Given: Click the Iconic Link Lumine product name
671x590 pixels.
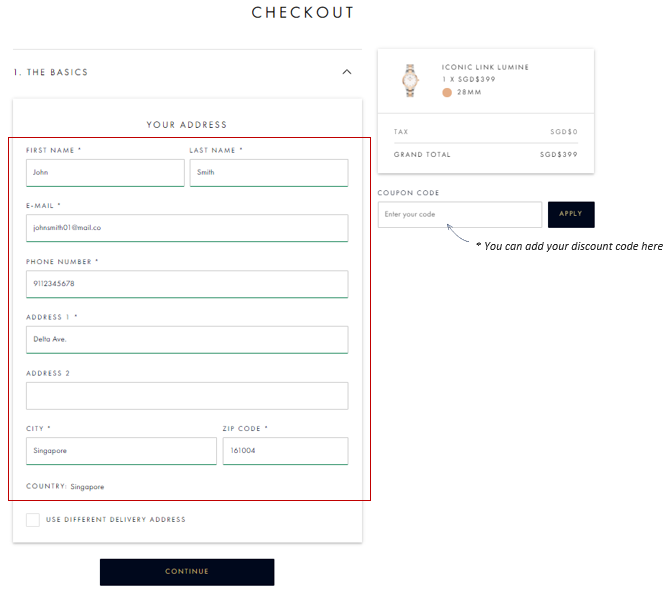Looking at the screenshot, I should pyautogui.click(x=485, y=67).
